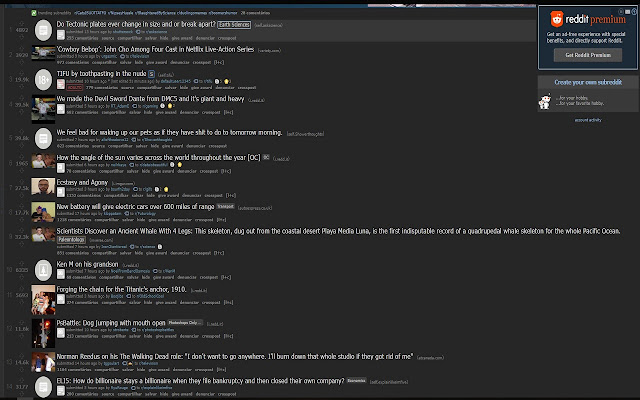Expand the Devil Sword Dante media preview
This screenshot has width=640, height=400.
pos(61,109)
